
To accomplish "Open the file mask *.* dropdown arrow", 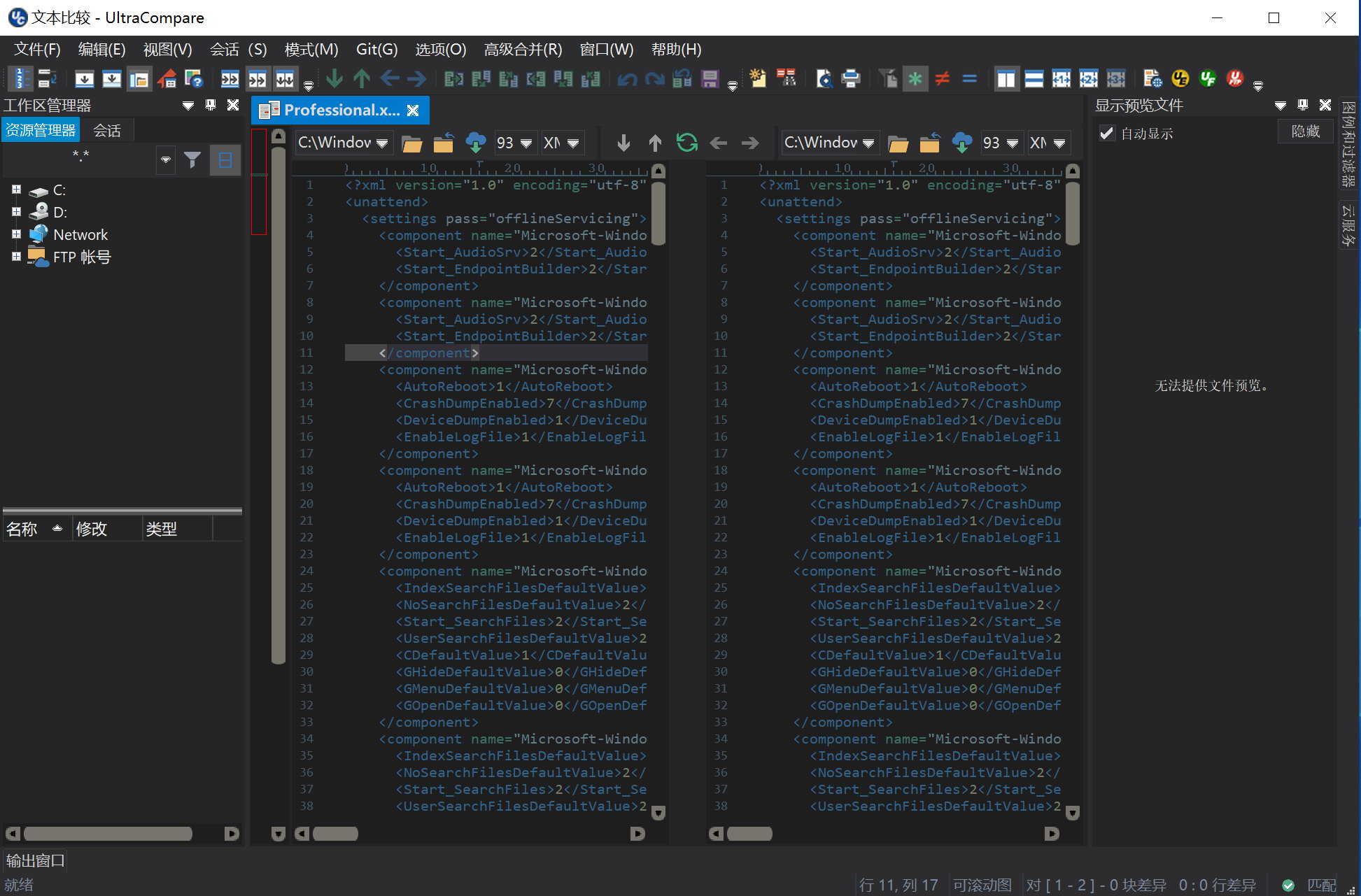I will (x=166, y=160).
